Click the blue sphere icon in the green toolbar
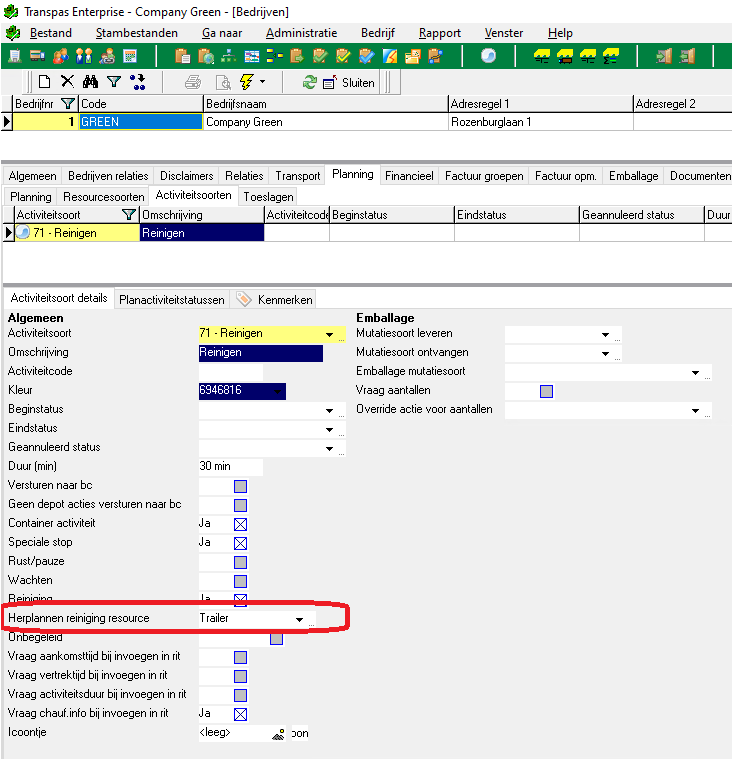 pos(488,56)
